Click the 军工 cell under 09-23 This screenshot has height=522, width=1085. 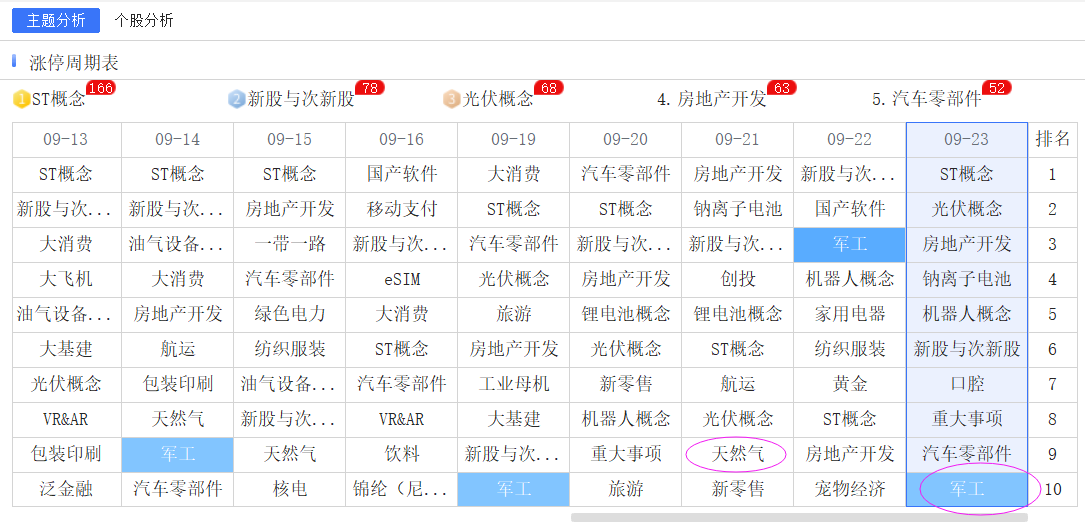point(967,489)
